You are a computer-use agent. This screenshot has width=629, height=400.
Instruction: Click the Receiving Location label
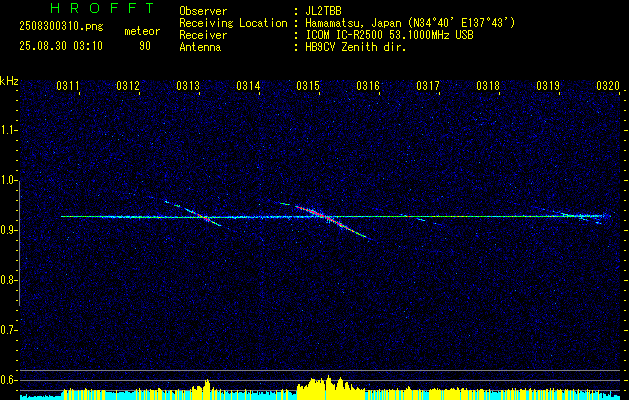point(233,23)
